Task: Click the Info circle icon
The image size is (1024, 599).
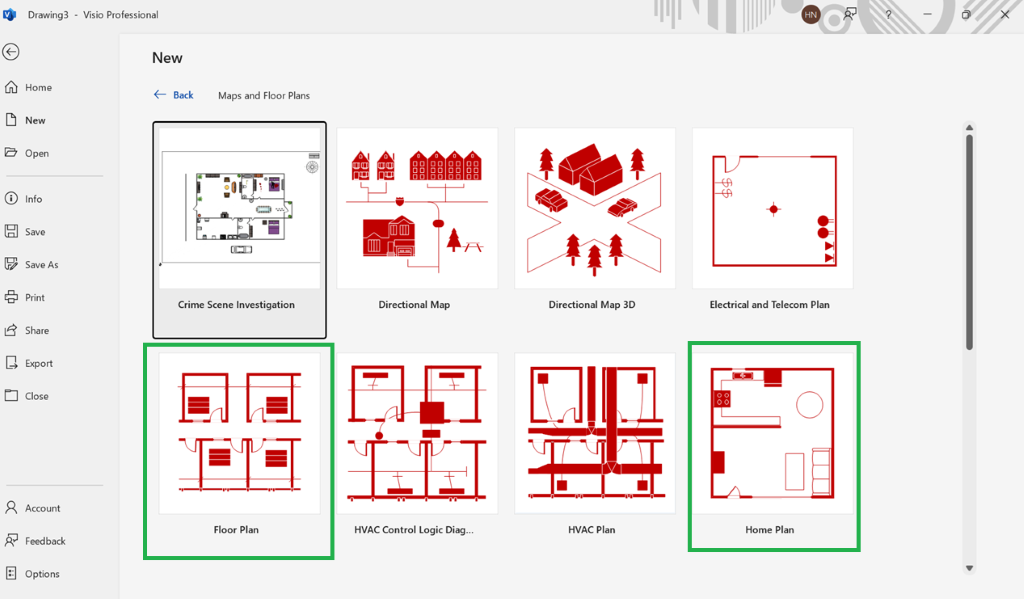Action: tap(11, 198)
